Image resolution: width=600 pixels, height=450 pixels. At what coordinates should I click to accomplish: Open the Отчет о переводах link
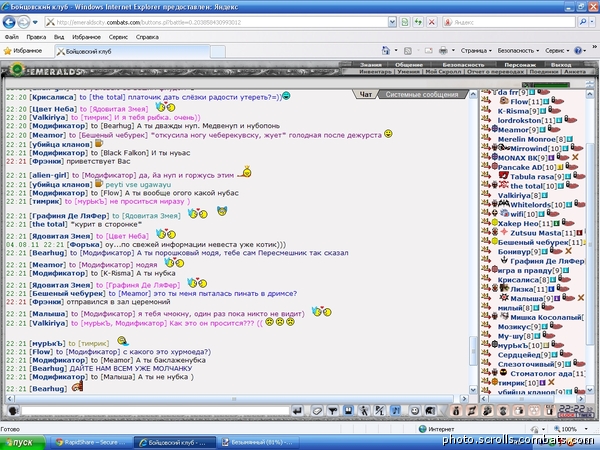coord(496,72)
